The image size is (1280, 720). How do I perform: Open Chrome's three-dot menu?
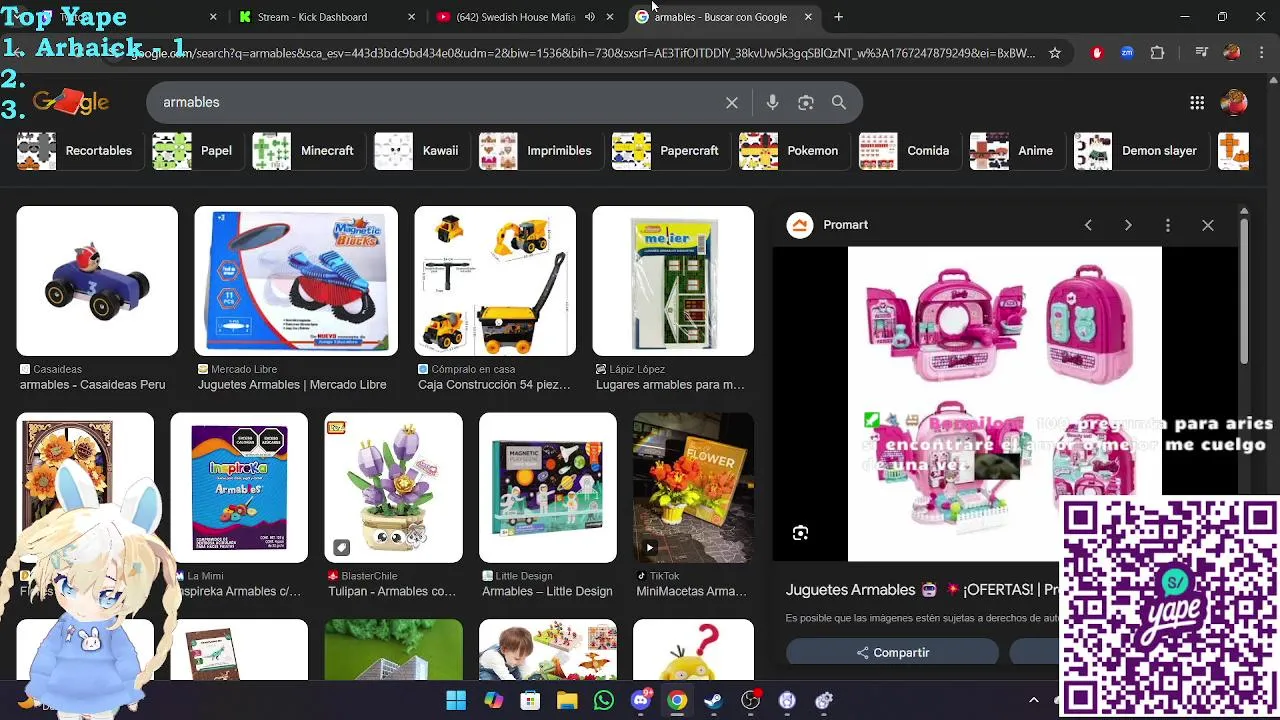tap(1261, 53)
